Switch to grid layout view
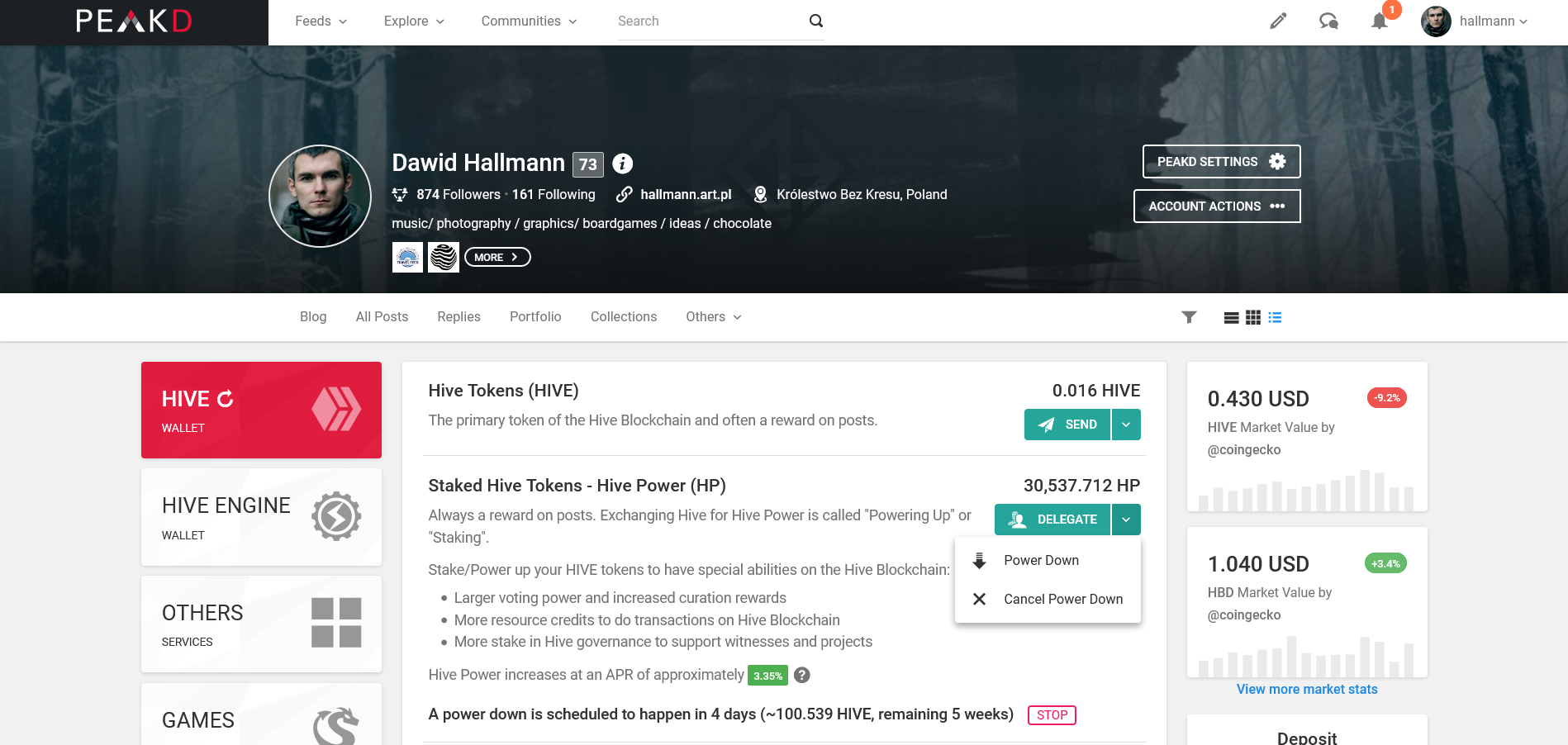The height and width of the screenshot is (745, 1568). [x=1253, y=317]
